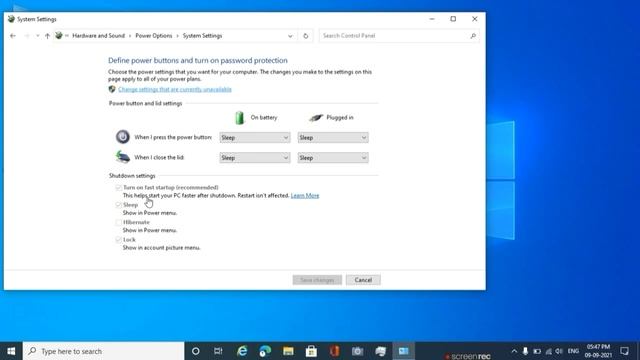The height and width of the screenshot is (360, 640).
Task: Open Microsoft Store from taskbar
Action: tap(311, 351)
